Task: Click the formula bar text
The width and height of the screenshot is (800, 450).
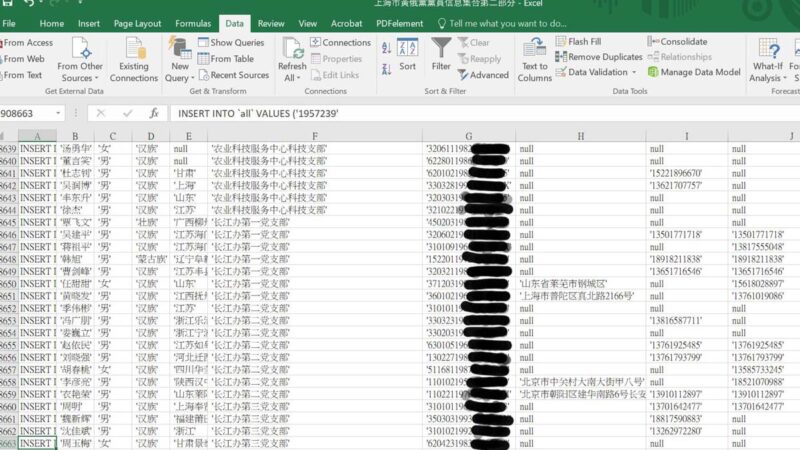Action: [x=400, y=113]
